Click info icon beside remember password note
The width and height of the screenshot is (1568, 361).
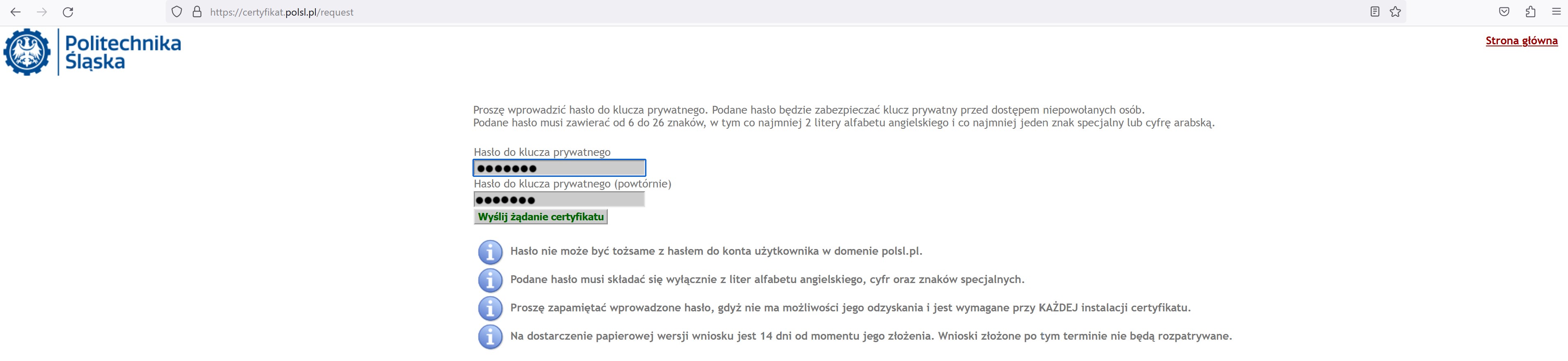pos(490,308)
